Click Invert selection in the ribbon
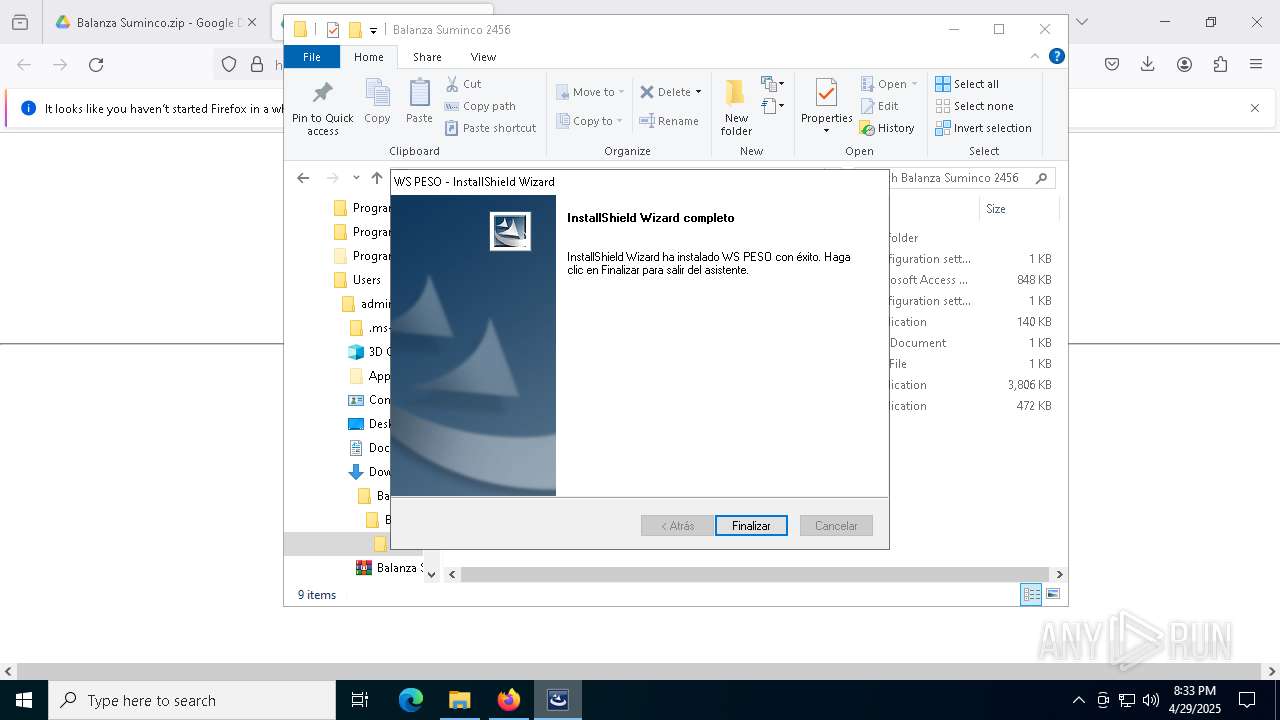 (984, 128)
